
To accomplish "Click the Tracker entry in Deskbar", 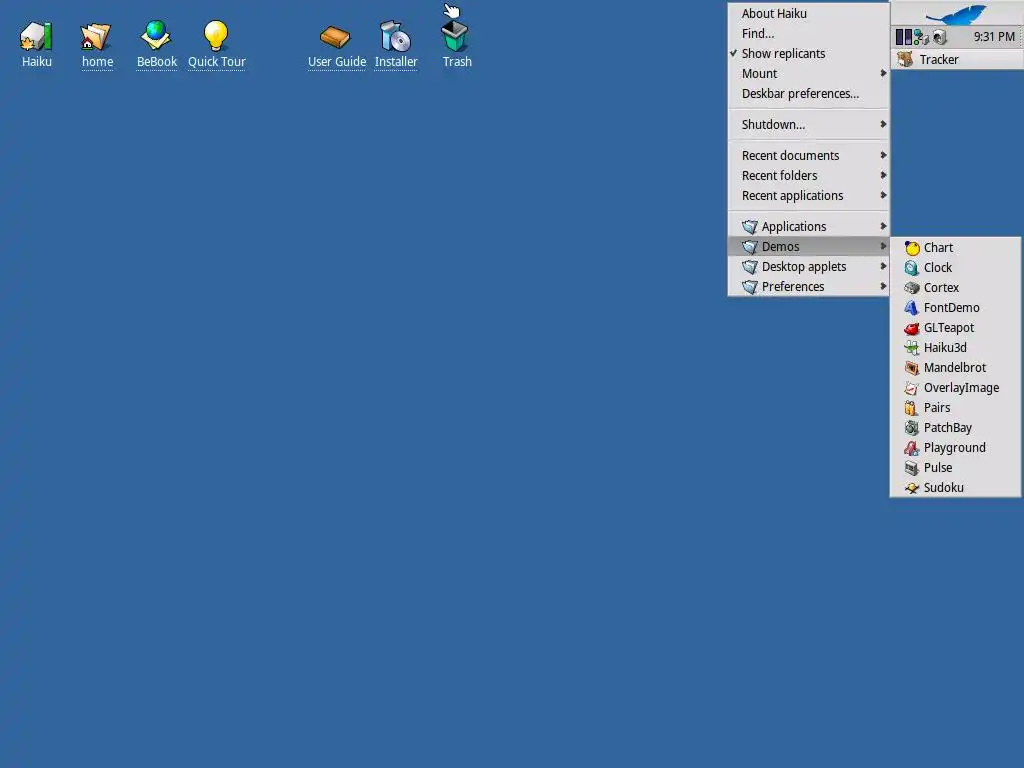I will (957, 59).
